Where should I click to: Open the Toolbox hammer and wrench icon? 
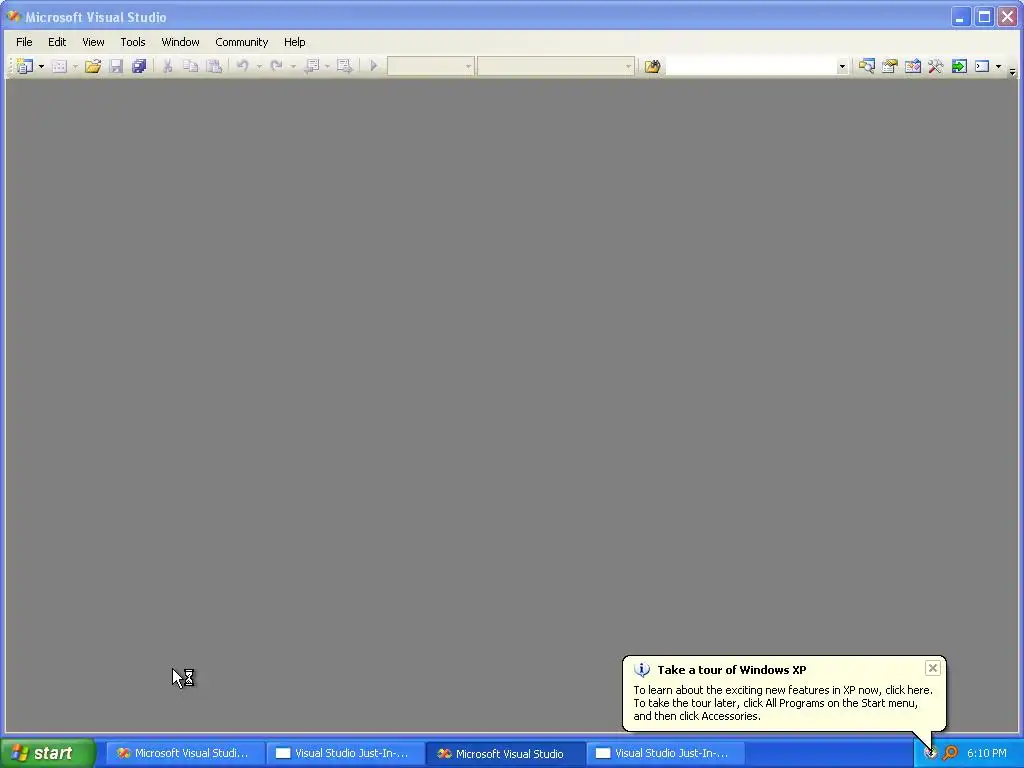tap(936, 66)
